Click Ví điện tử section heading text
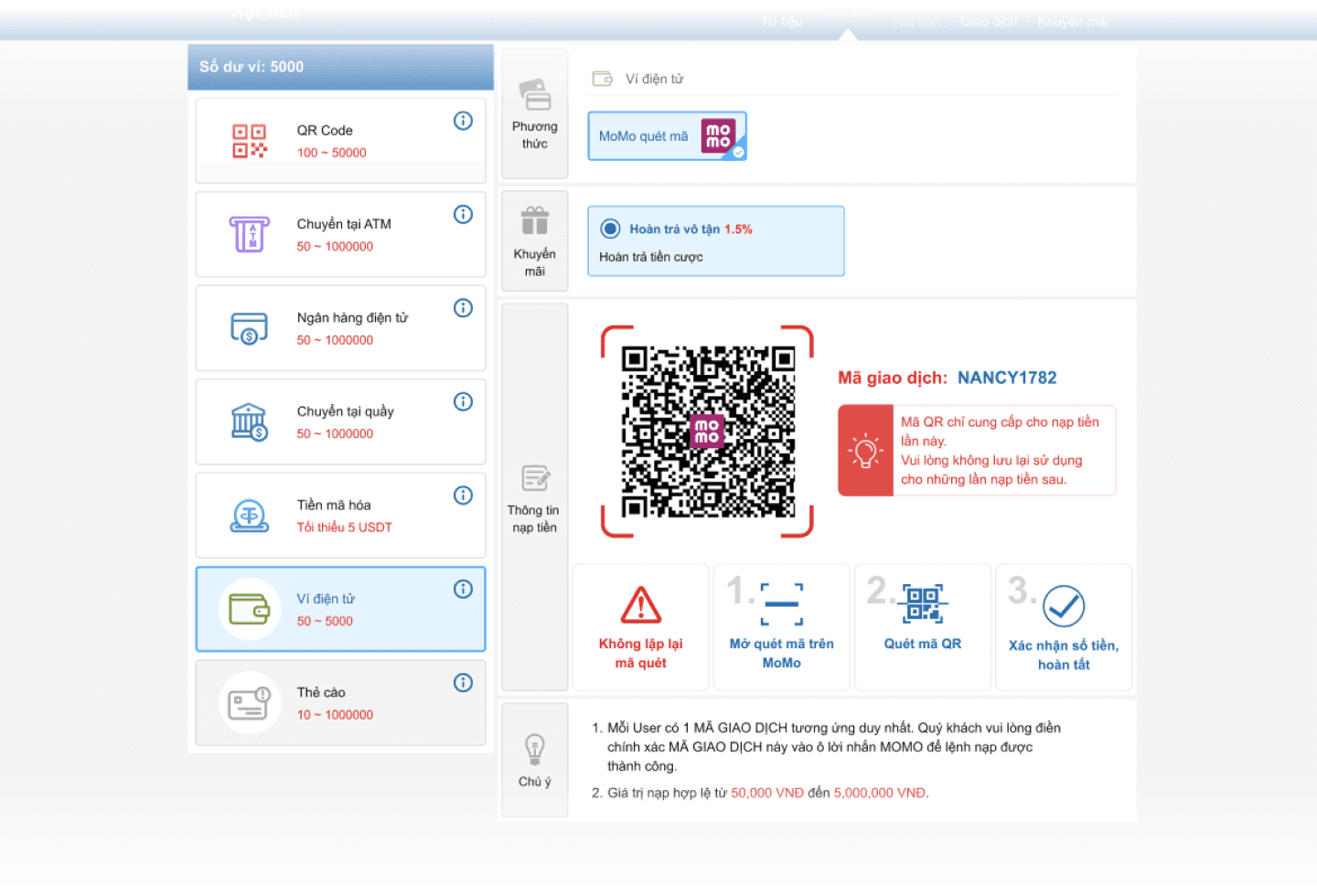 tap(655, 79)
